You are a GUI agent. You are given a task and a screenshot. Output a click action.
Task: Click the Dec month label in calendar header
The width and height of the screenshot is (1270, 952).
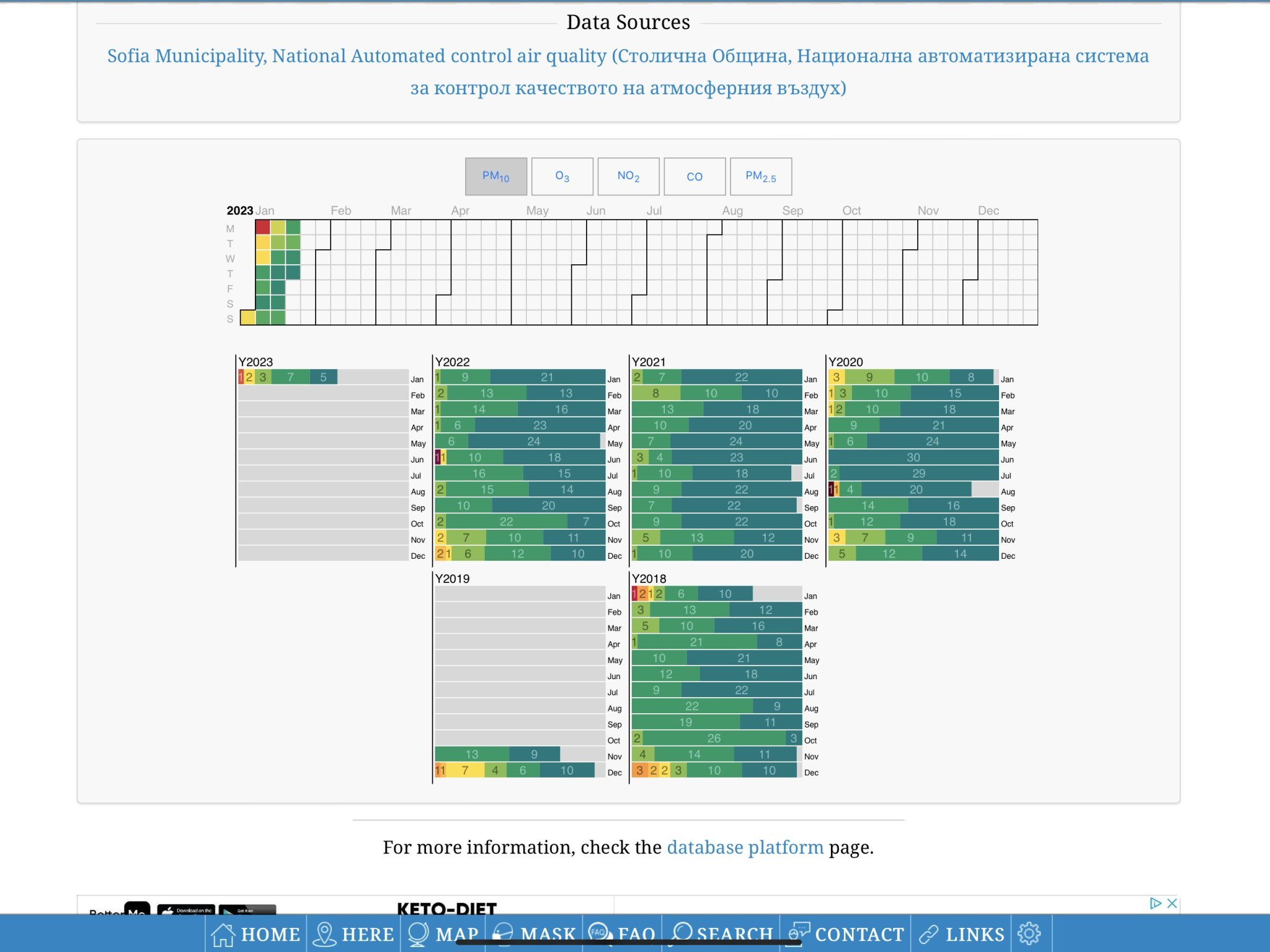(988, 211)
